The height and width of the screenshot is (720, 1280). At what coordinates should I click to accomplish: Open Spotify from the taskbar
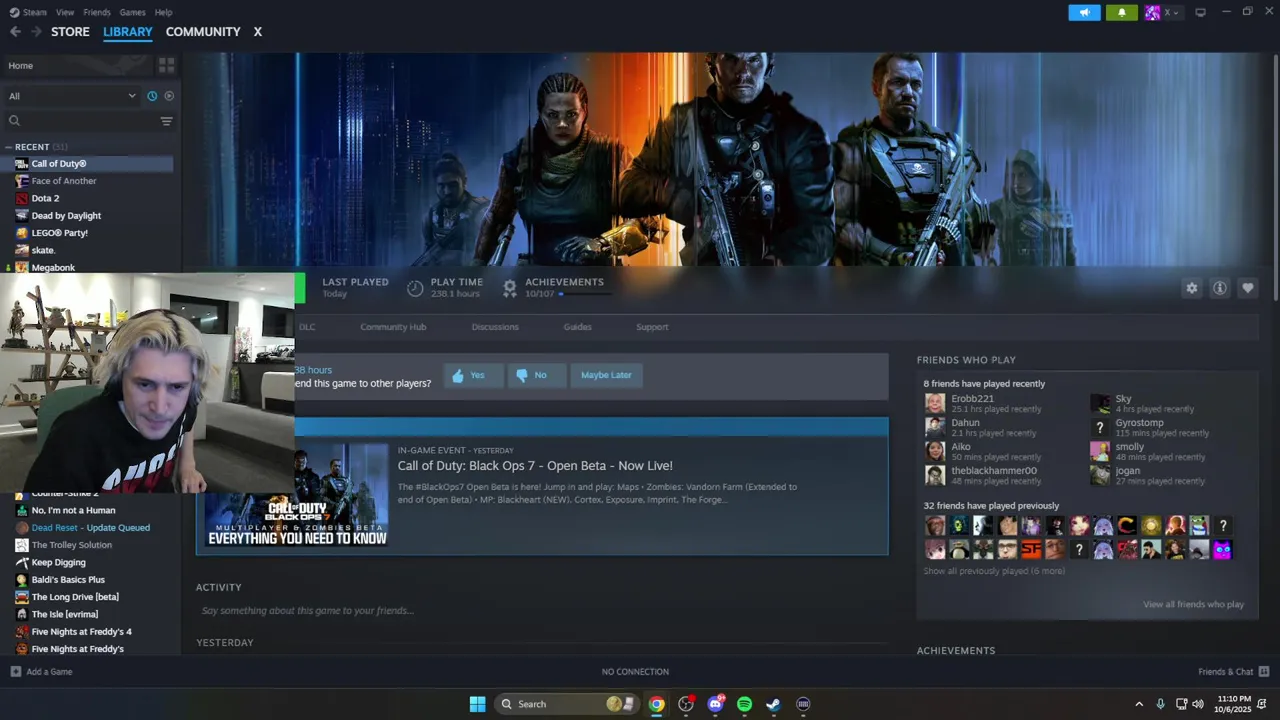click(744, 704)
